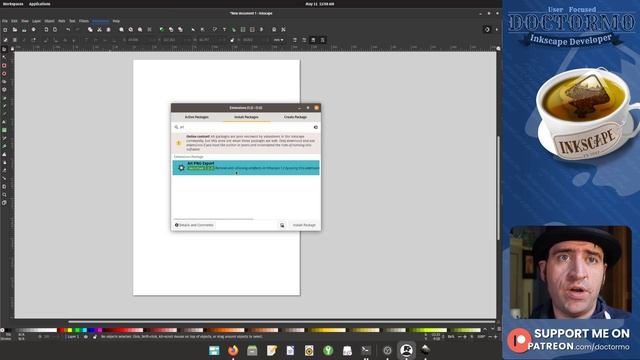Click the Paste toolbar icon
Viewport: 640px width, 360px height.
[108, 30]
